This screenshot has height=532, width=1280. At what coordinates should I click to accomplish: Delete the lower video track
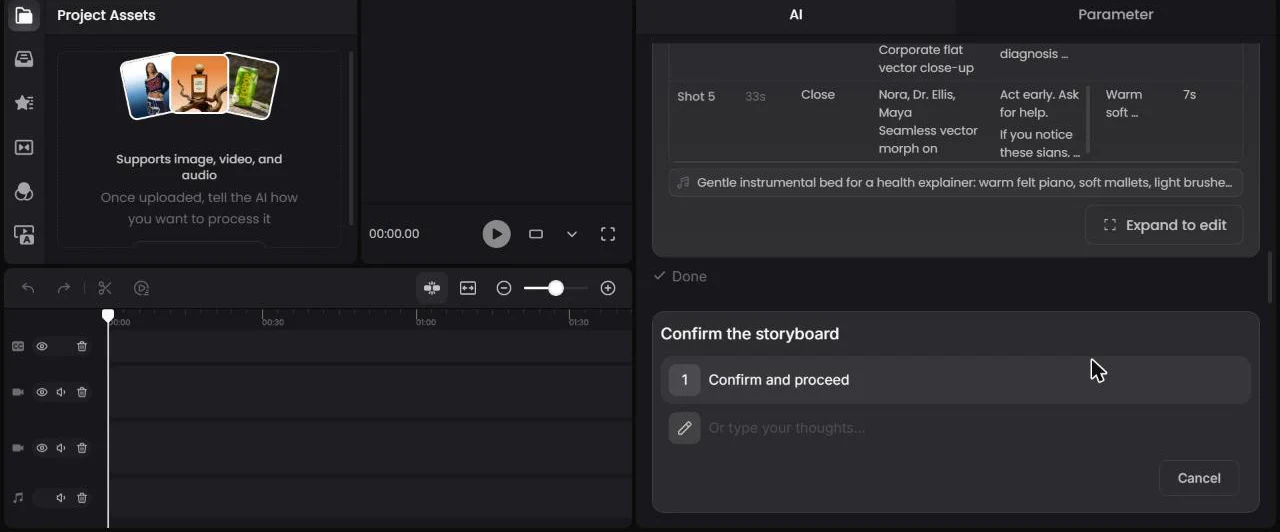click(82, 448)
